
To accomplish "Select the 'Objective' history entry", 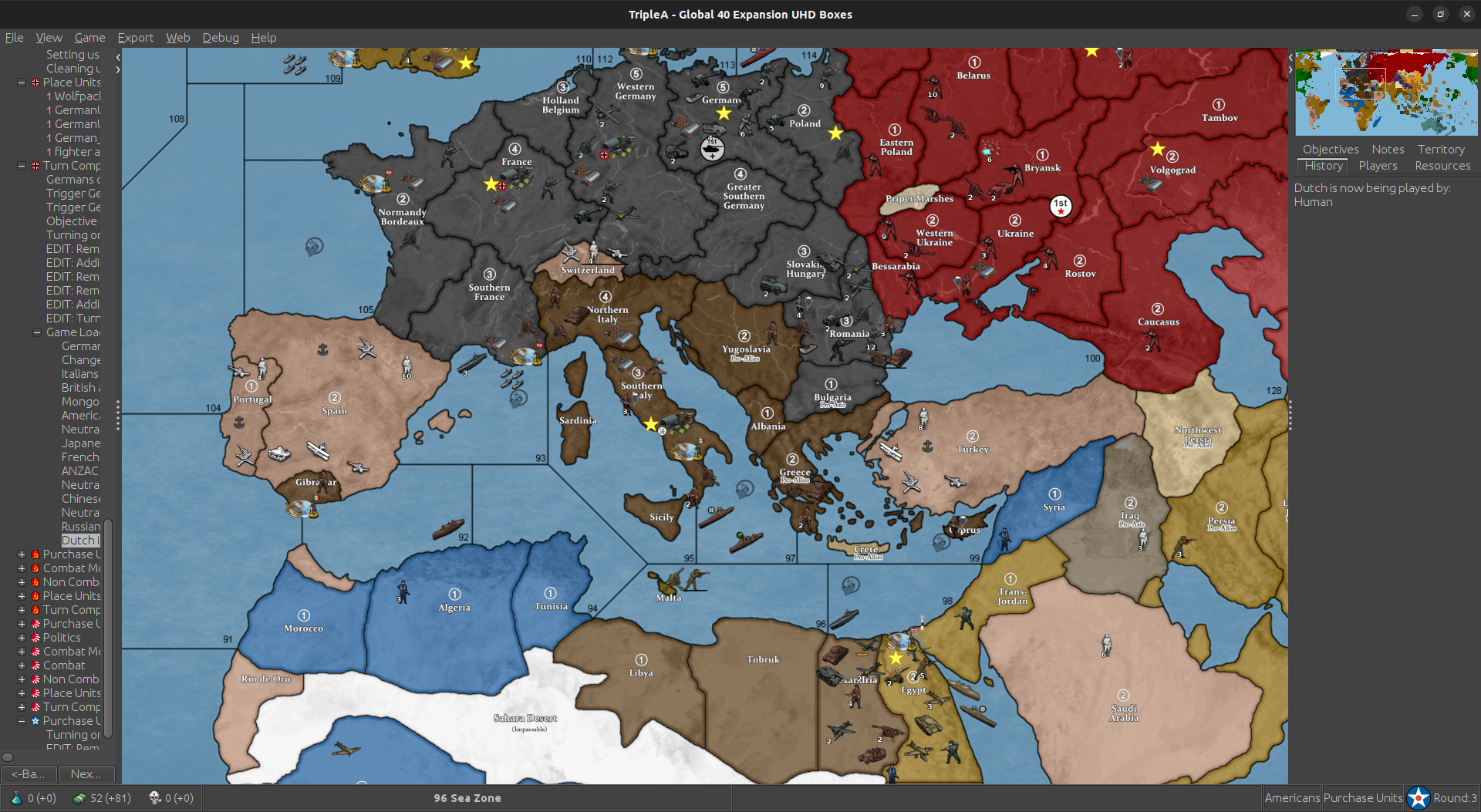I will point(72,221).
